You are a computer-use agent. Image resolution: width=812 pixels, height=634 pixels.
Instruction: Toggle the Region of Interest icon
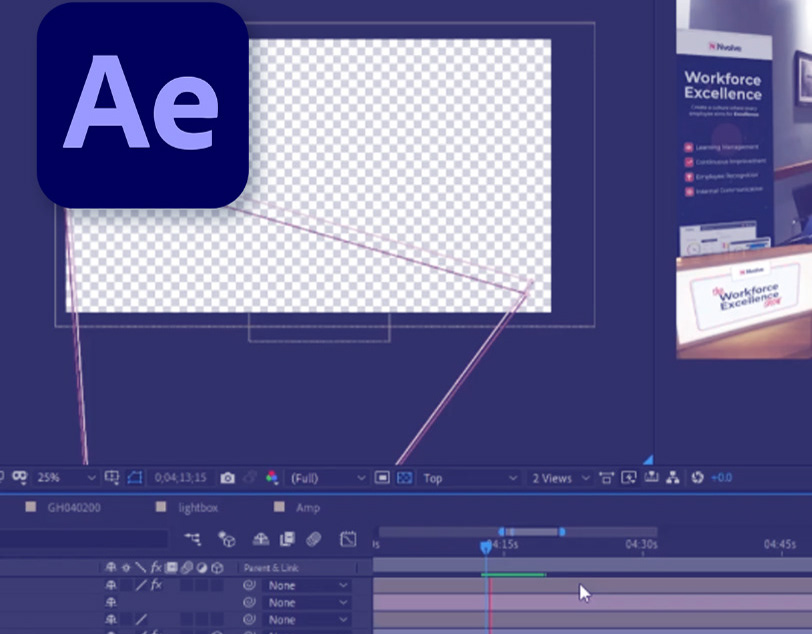pyautogui.click(x=382, y=478)
